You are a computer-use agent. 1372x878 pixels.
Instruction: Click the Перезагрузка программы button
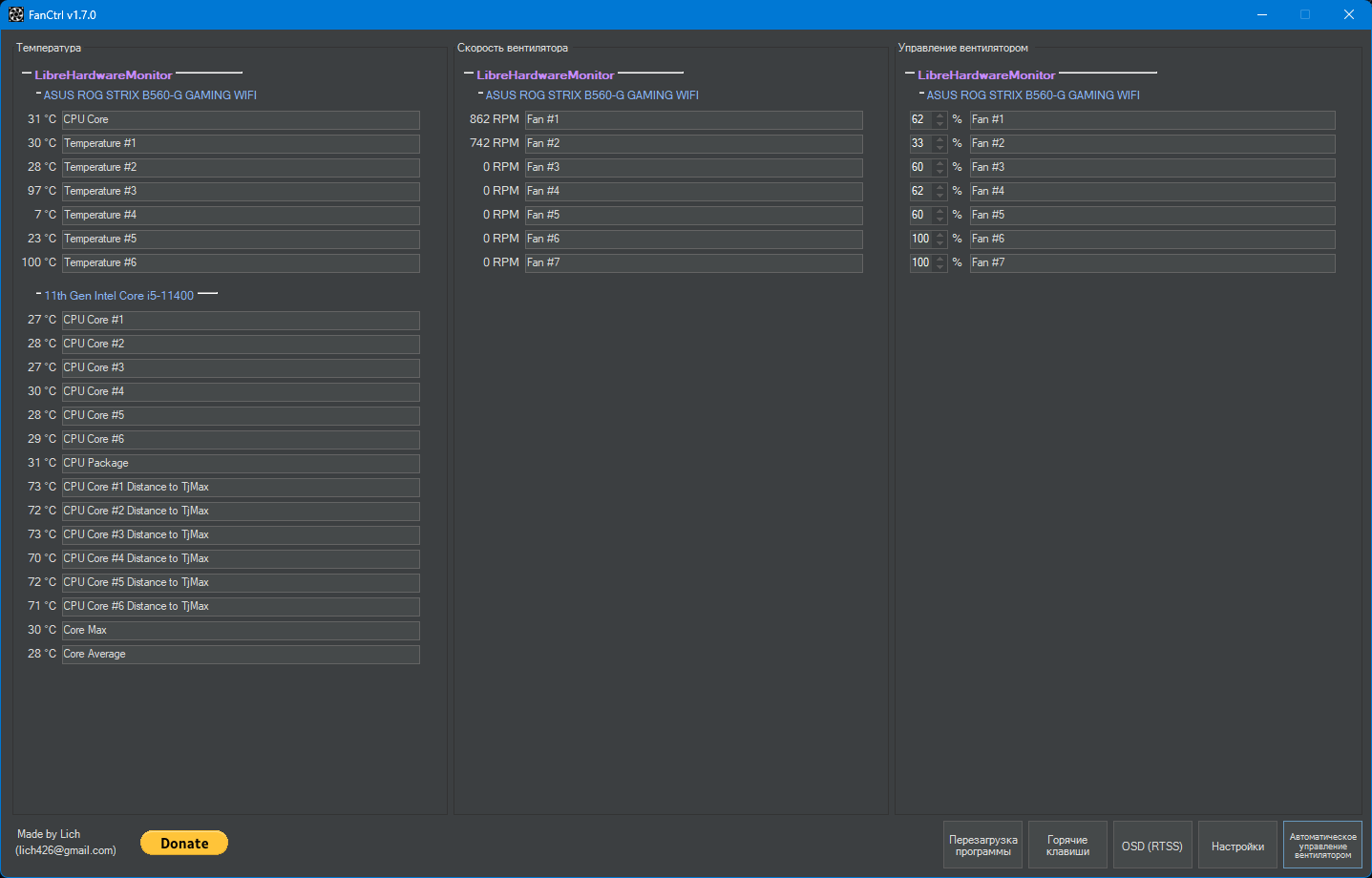coord(982,845)
